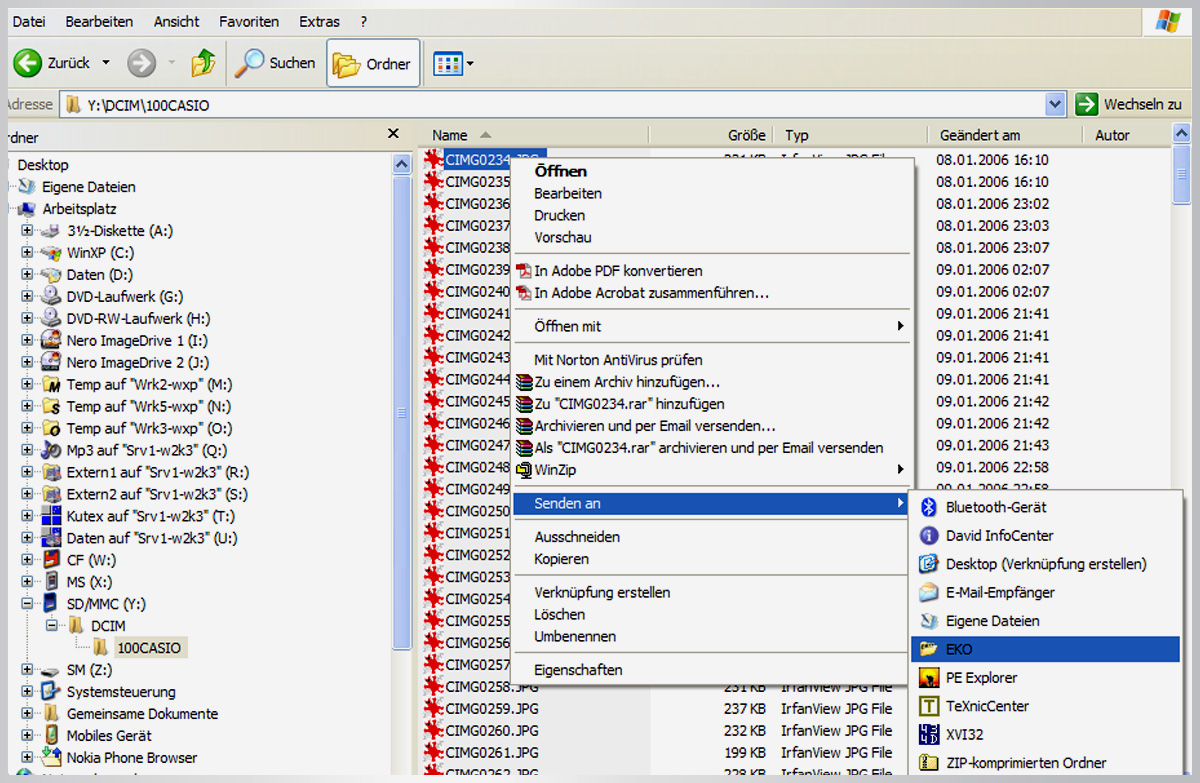Screen dimensions: 1200x783
Task: Choose Löschen in the context menu
Action: (712, 615)
